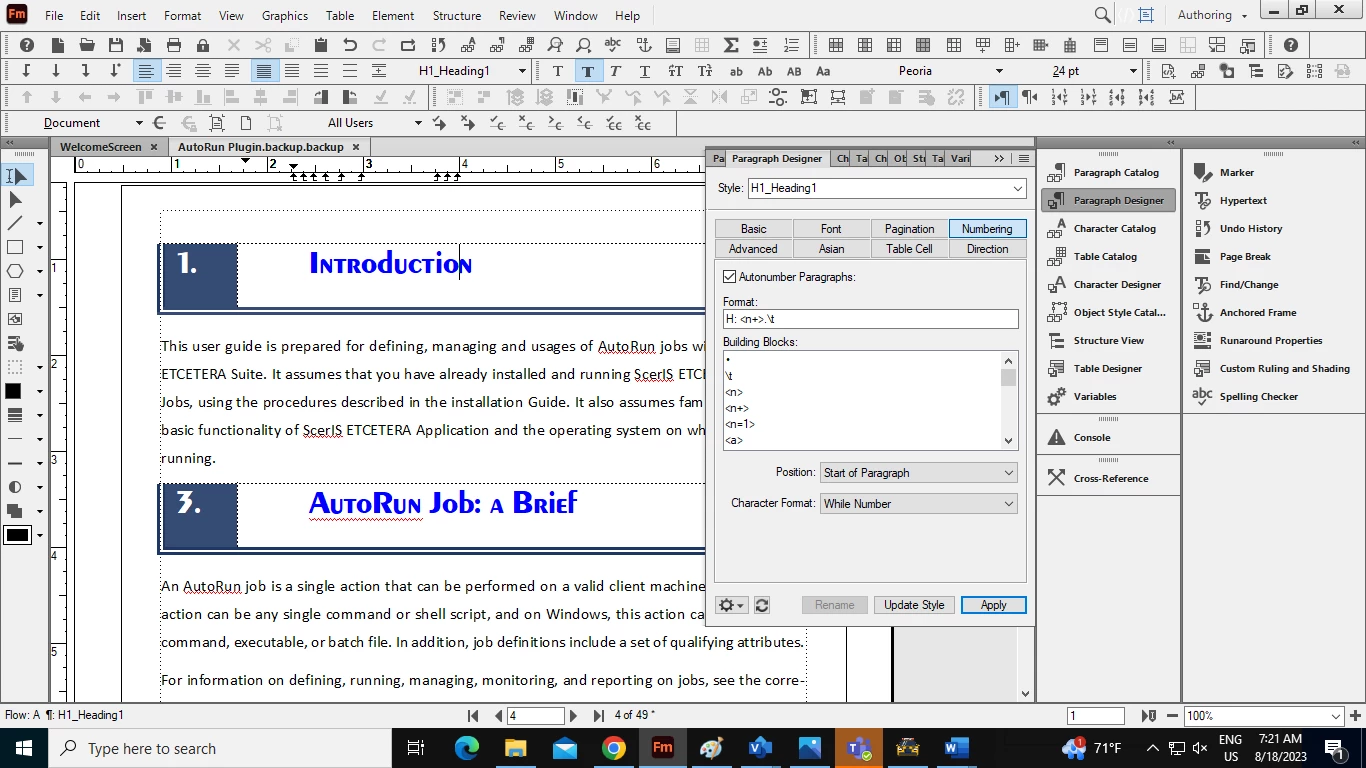
Task: Go to the next page arrow in status bar
Action: point(573,716)
